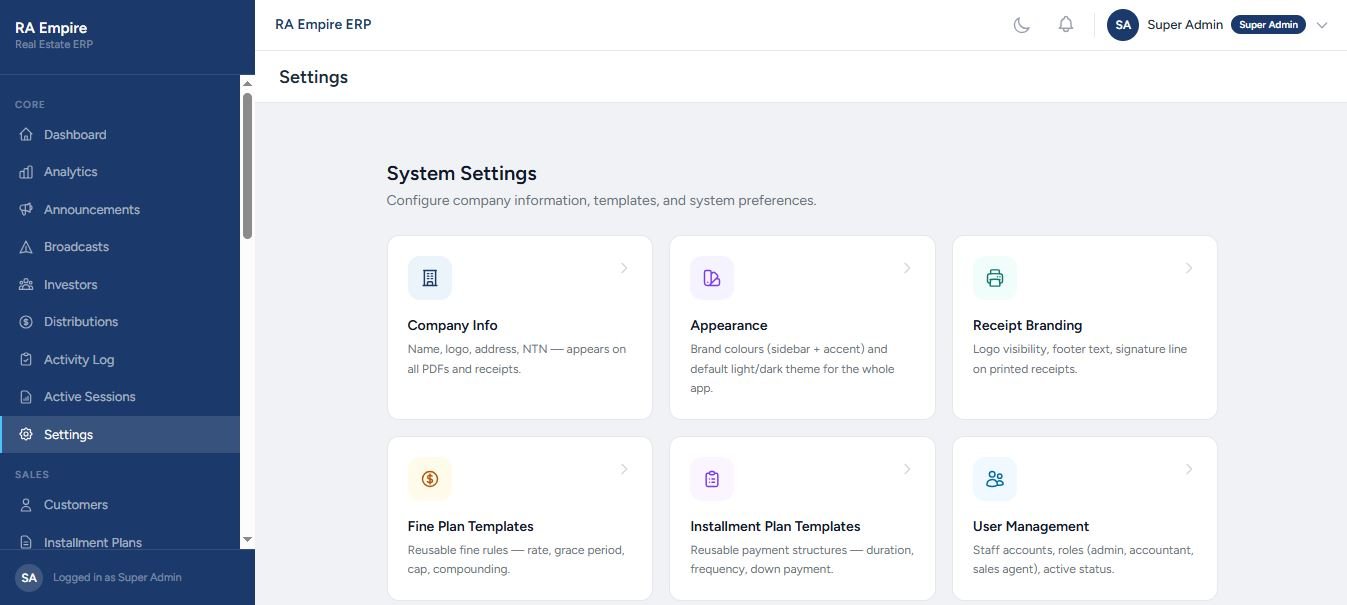Click the Super Admin role badge
The image size is (1347, 605).
1268,25
